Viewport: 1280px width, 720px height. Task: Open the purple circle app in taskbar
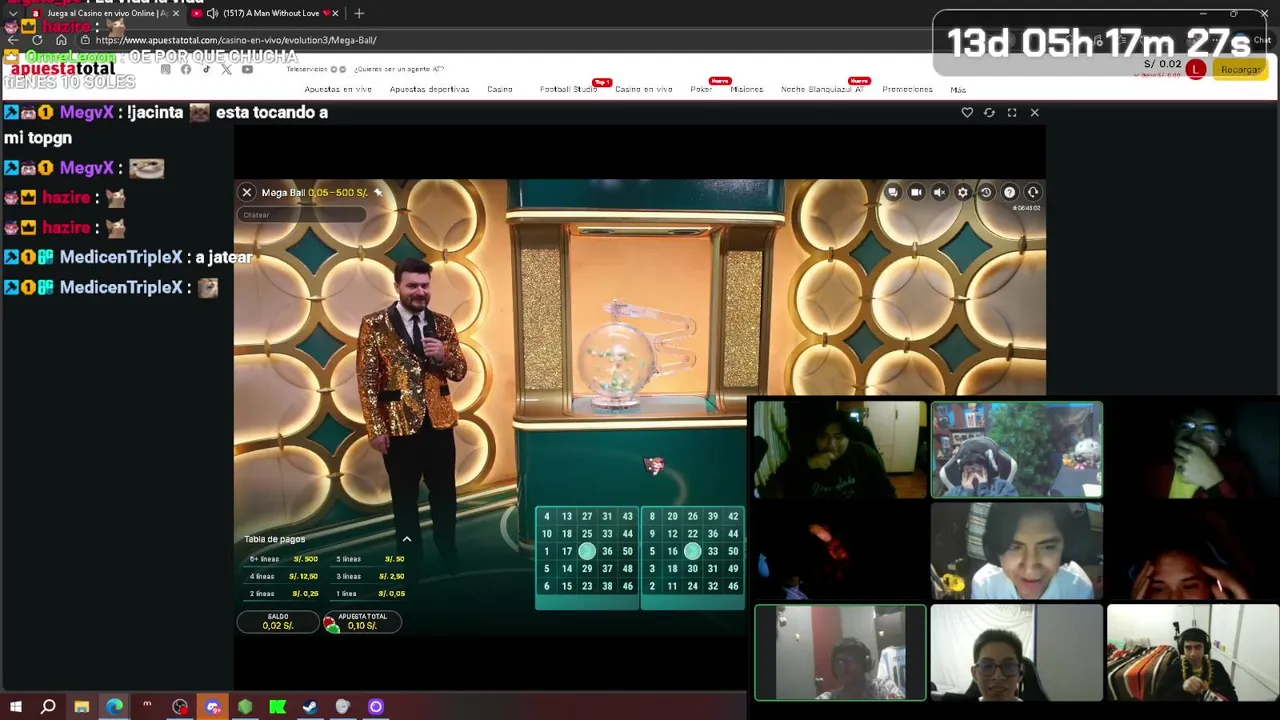coord(376,707)
